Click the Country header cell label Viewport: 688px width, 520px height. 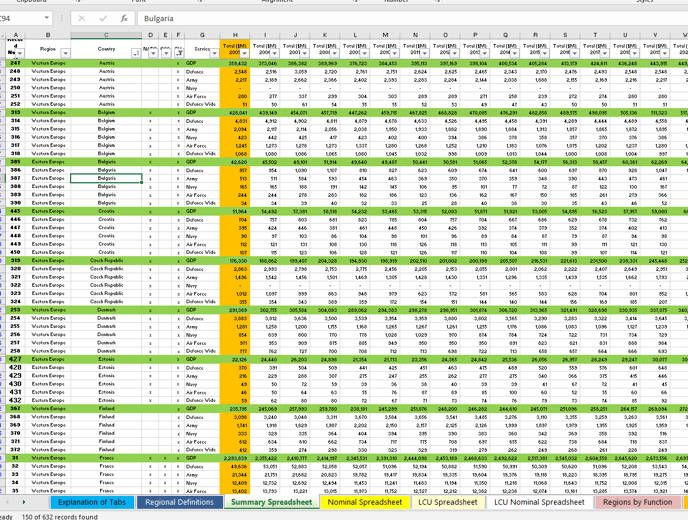click(x=106, y=49)
